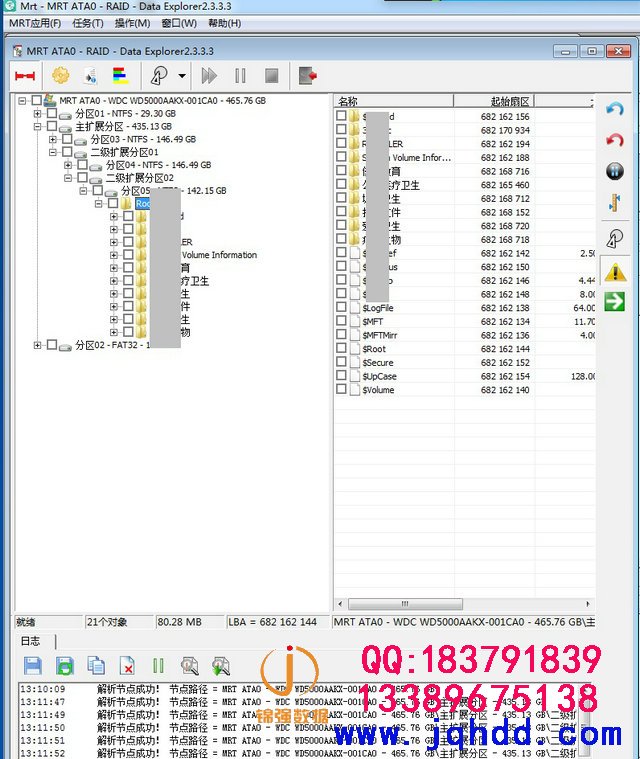The width and height of the screenshot is (640, 759).
Task: Click the red connect/disconnect drive toolbar icon
Action: coord(25,76)
